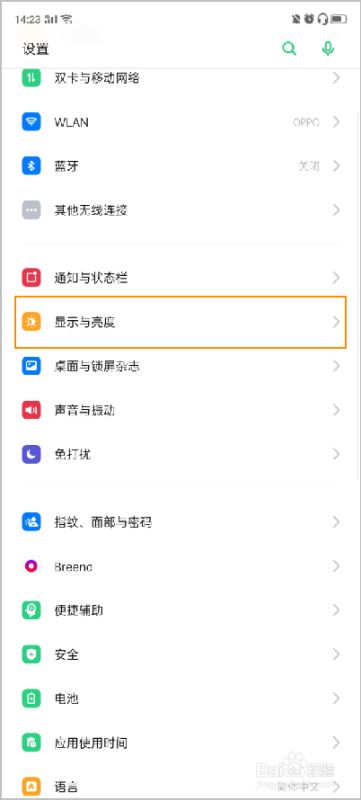Tap the Breeno circle icon
The width and height of the screenshot is (361, 800).
coord(31,566)
